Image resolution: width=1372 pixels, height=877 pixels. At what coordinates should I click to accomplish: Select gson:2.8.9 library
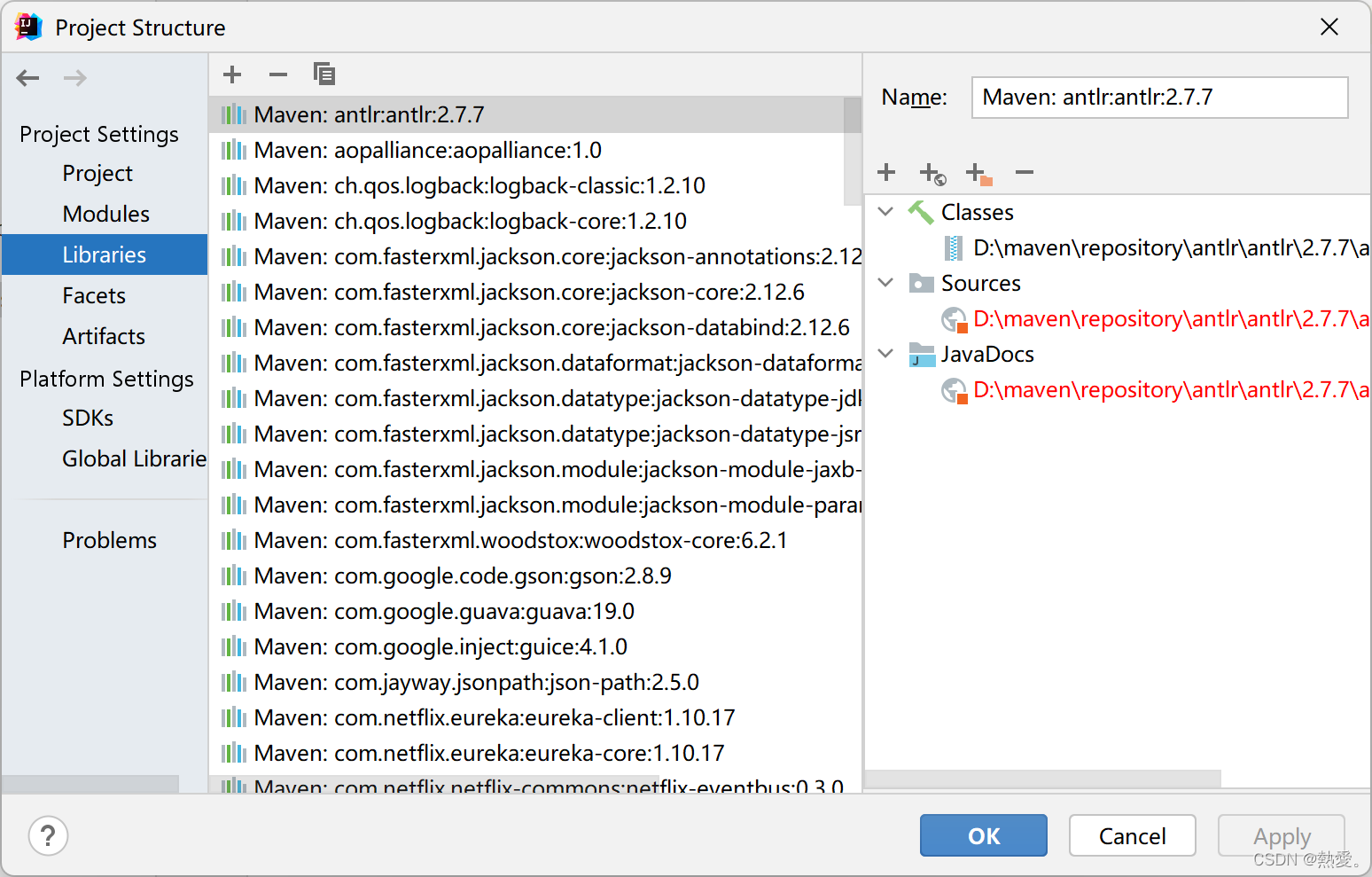535,576
